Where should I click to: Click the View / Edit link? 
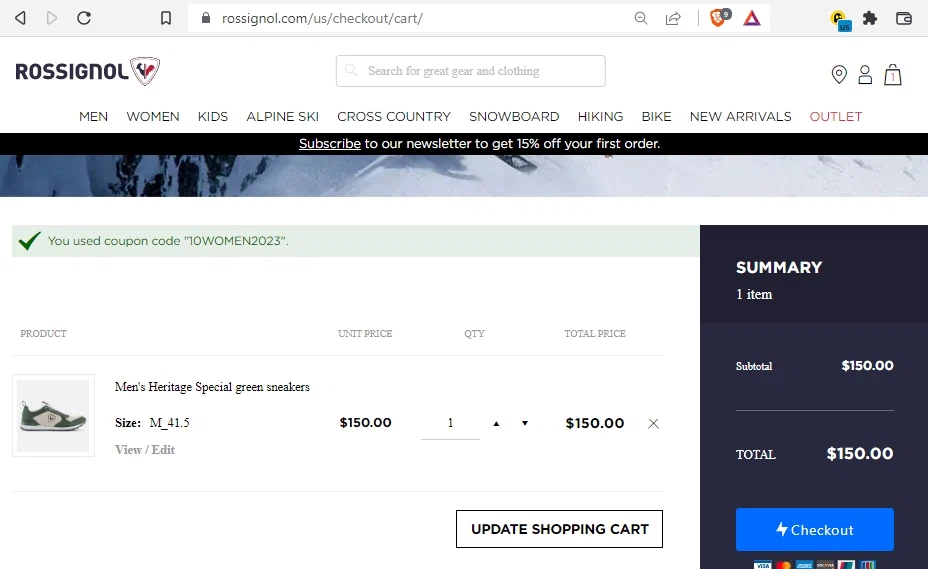coord(145,450)
